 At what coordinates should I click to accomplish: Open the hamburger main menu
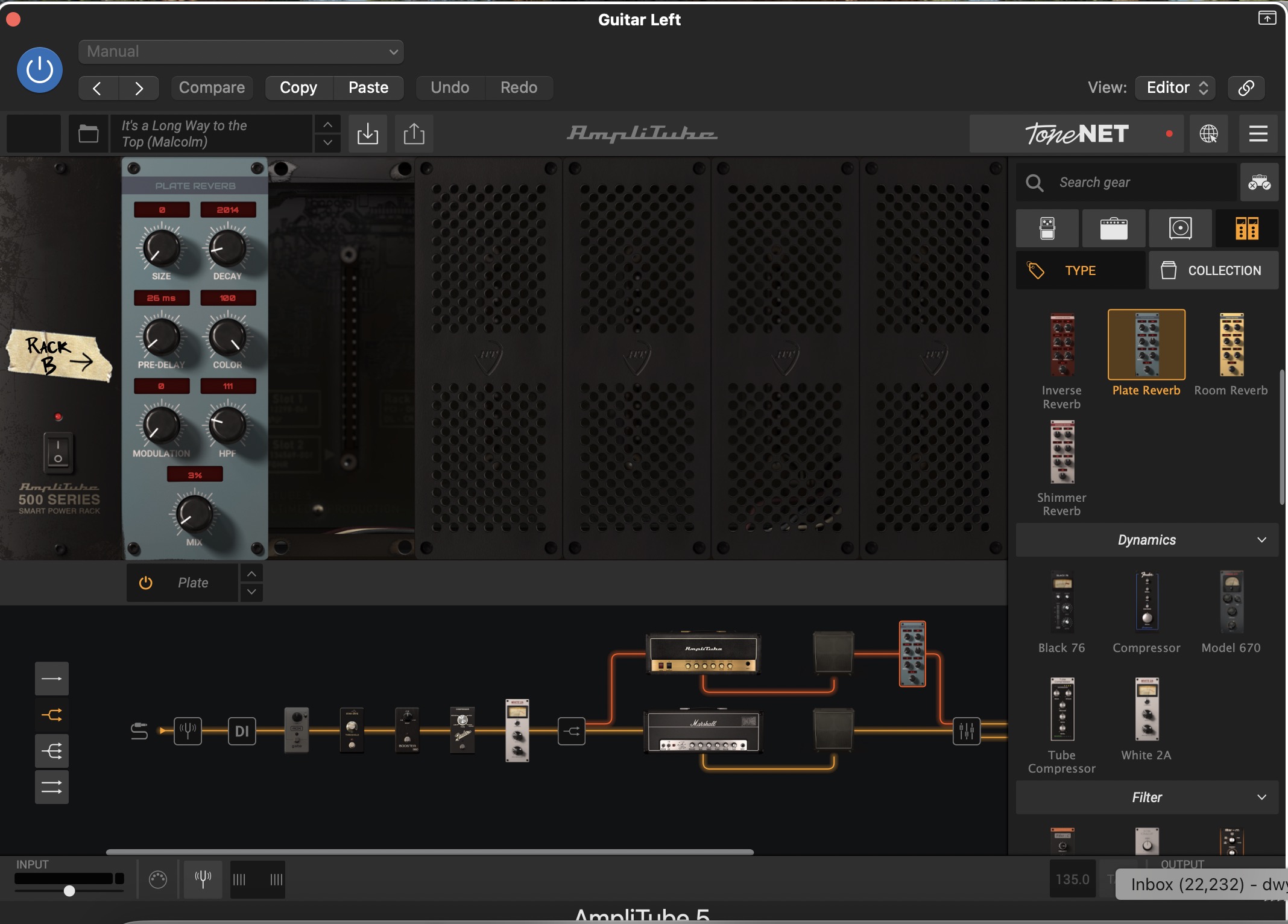click(x=1258, y=133)
